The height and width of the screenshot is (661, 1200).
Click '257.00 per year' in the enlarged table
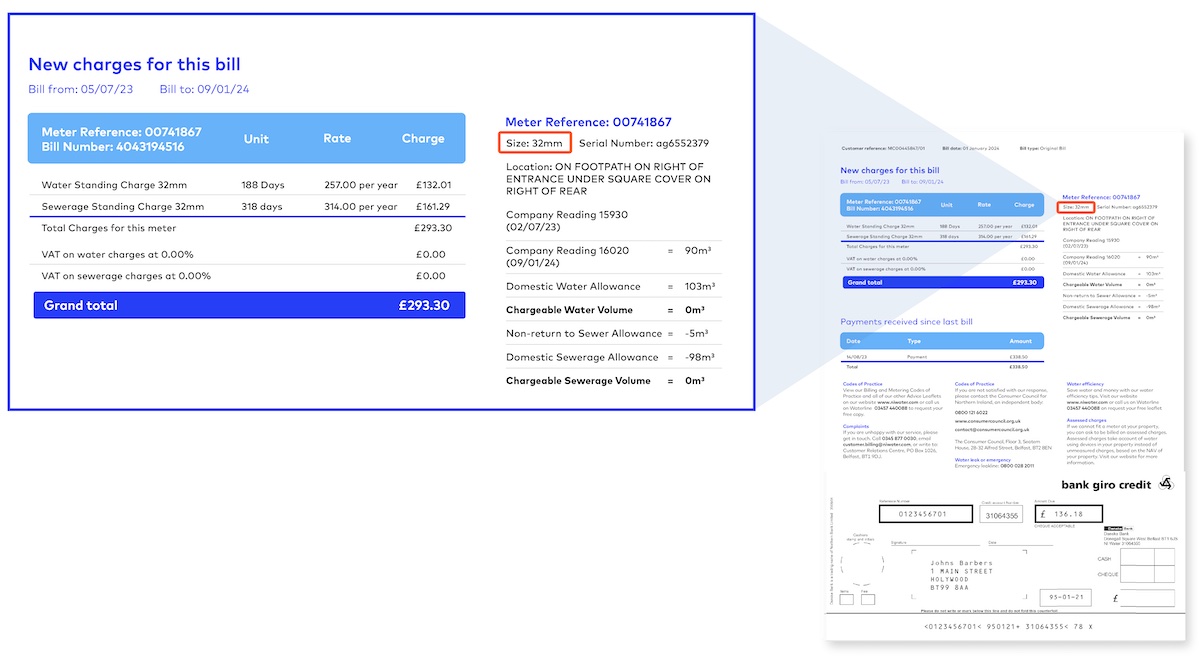pyautogui.click(x=360, y=185)
